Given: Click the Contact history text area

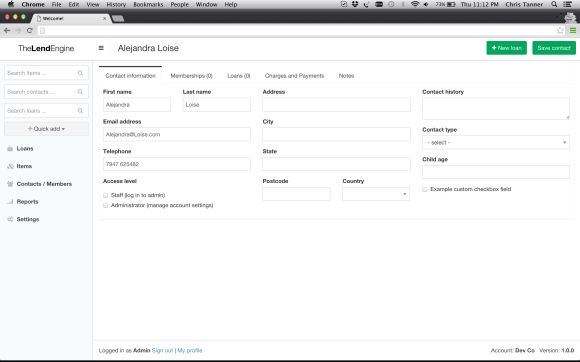Looking at the screenshot, I should [496, 108].
